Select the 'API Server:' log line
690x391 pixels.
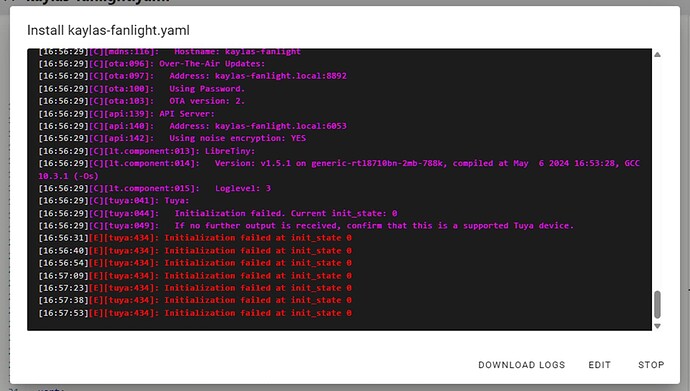click(x=126, y=113)
